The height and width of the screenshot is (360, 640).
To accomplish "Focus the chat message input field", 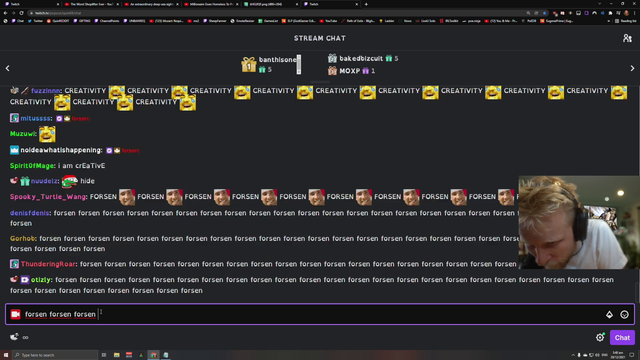I will pos(320,314).
